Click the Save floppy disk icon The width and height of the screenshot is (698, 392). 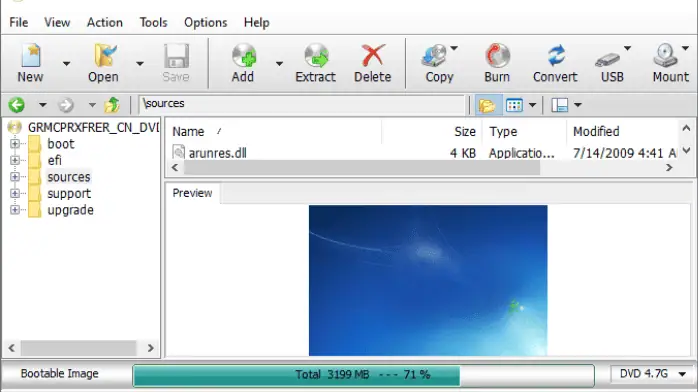pos(176,56)
